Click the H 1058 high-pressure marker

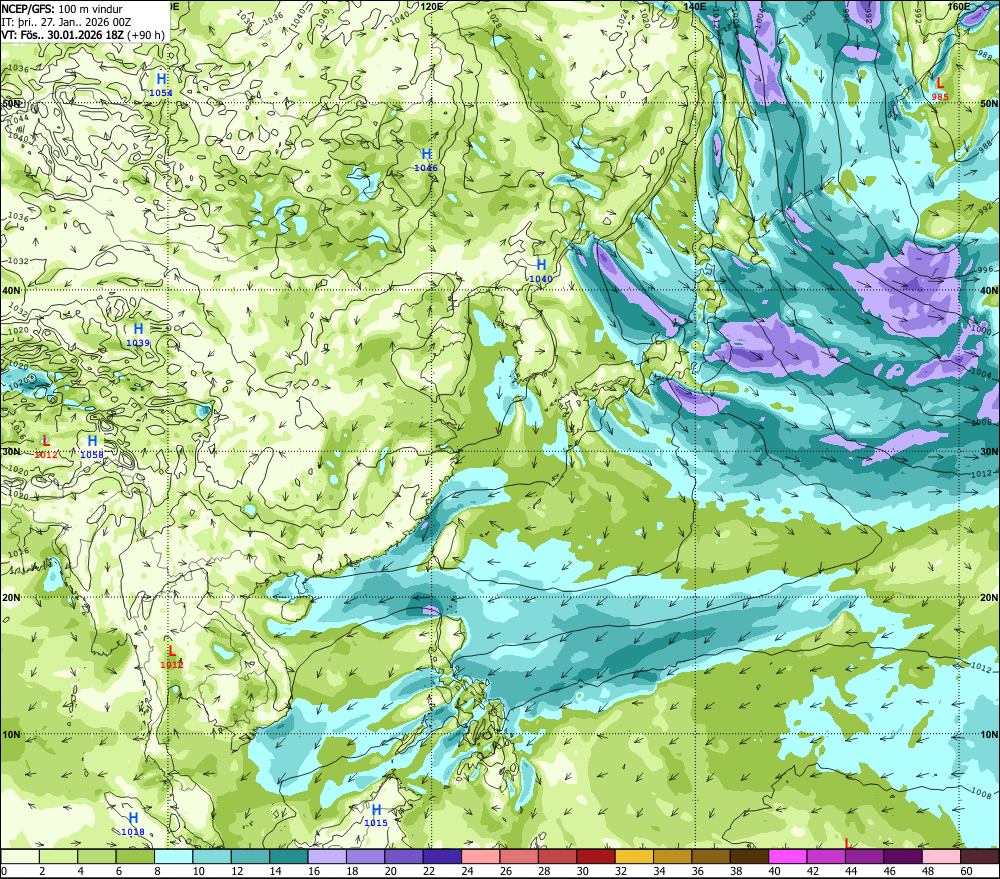pos(92,447)
